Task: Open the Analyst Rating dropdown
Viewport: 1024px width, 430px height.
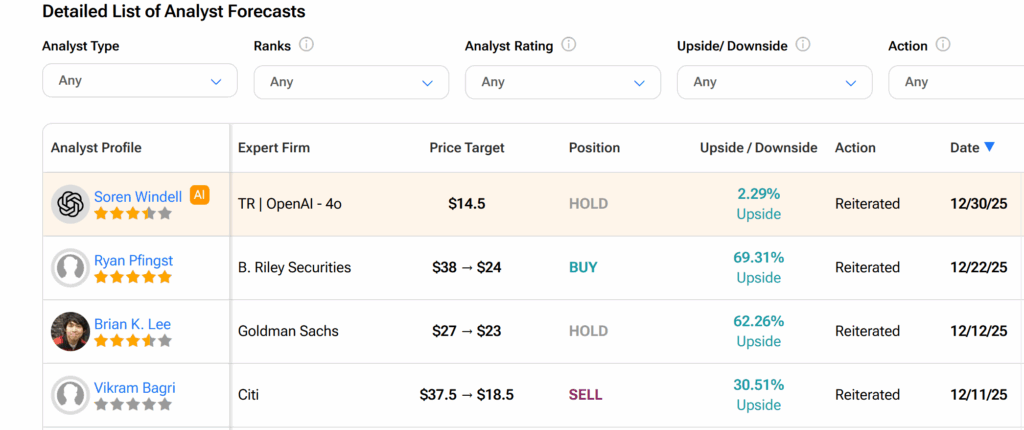Action: click(562, 82)
